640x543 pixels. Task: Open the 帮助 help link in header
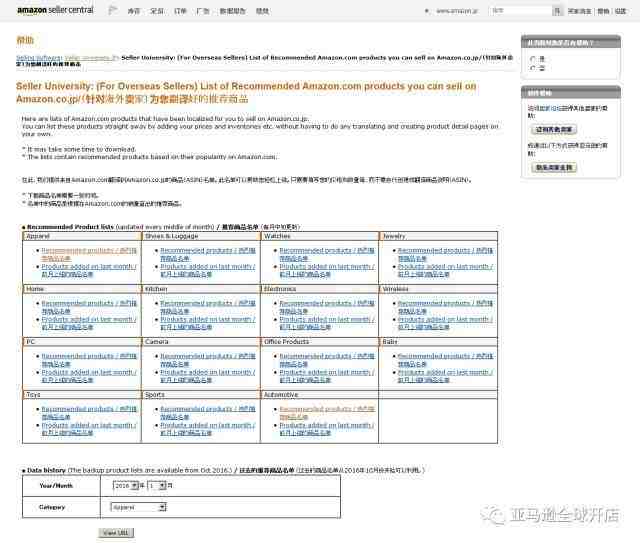pos(603,11)
